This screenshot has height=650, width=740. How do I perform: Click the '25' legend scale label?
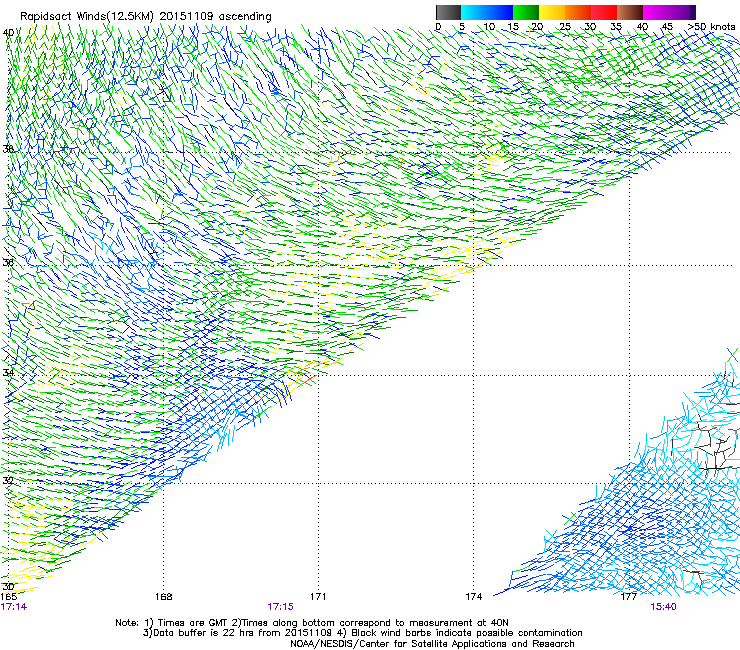[565, 27]
